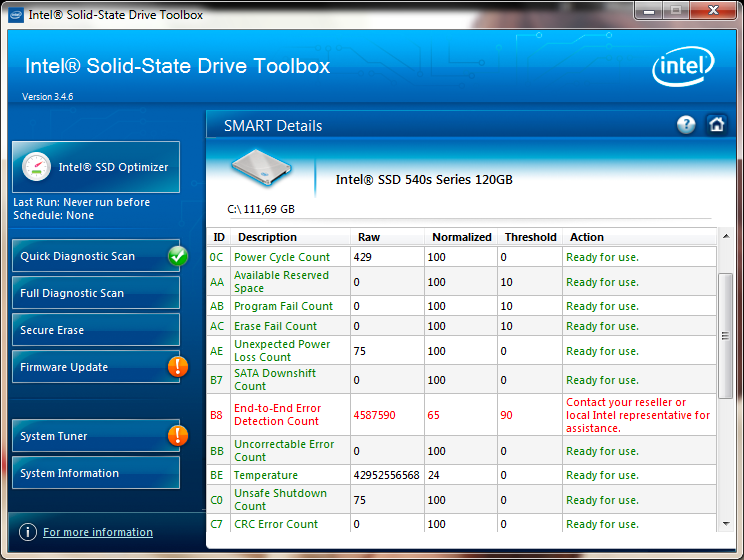Image resolution: width=744 pixels, height=560 pixels.
Task: Click raw value 4587590
Action: pyautogui.click(x=374, y=415)
